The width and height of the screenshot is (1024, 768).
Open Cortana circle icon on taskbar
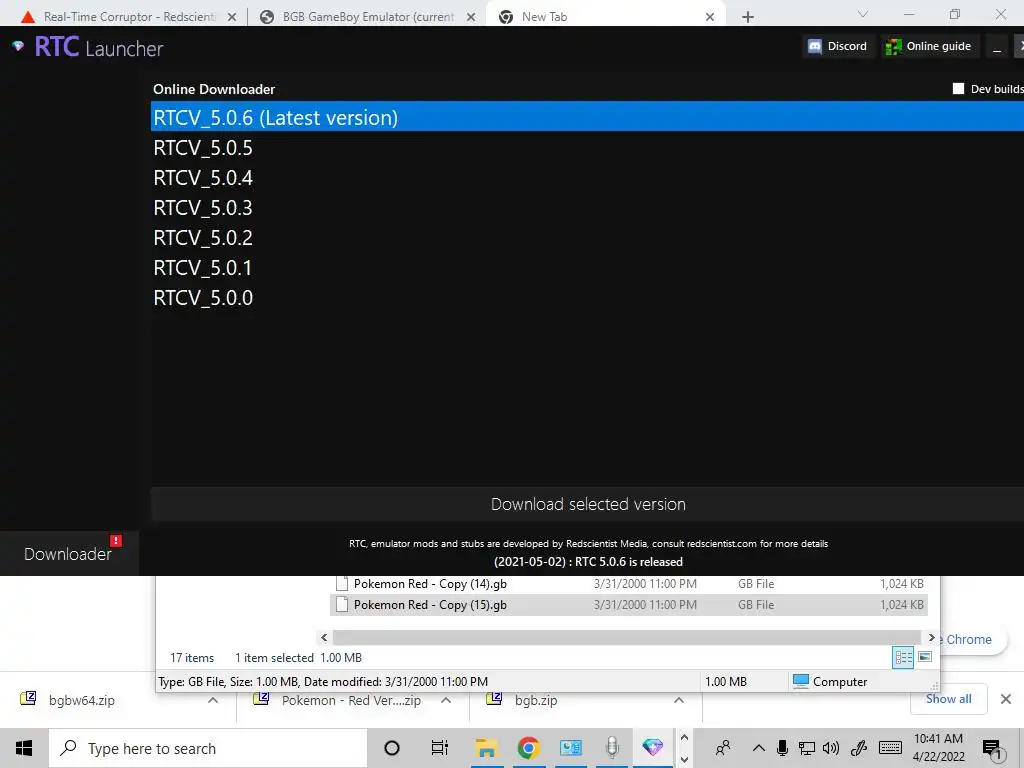392,748
